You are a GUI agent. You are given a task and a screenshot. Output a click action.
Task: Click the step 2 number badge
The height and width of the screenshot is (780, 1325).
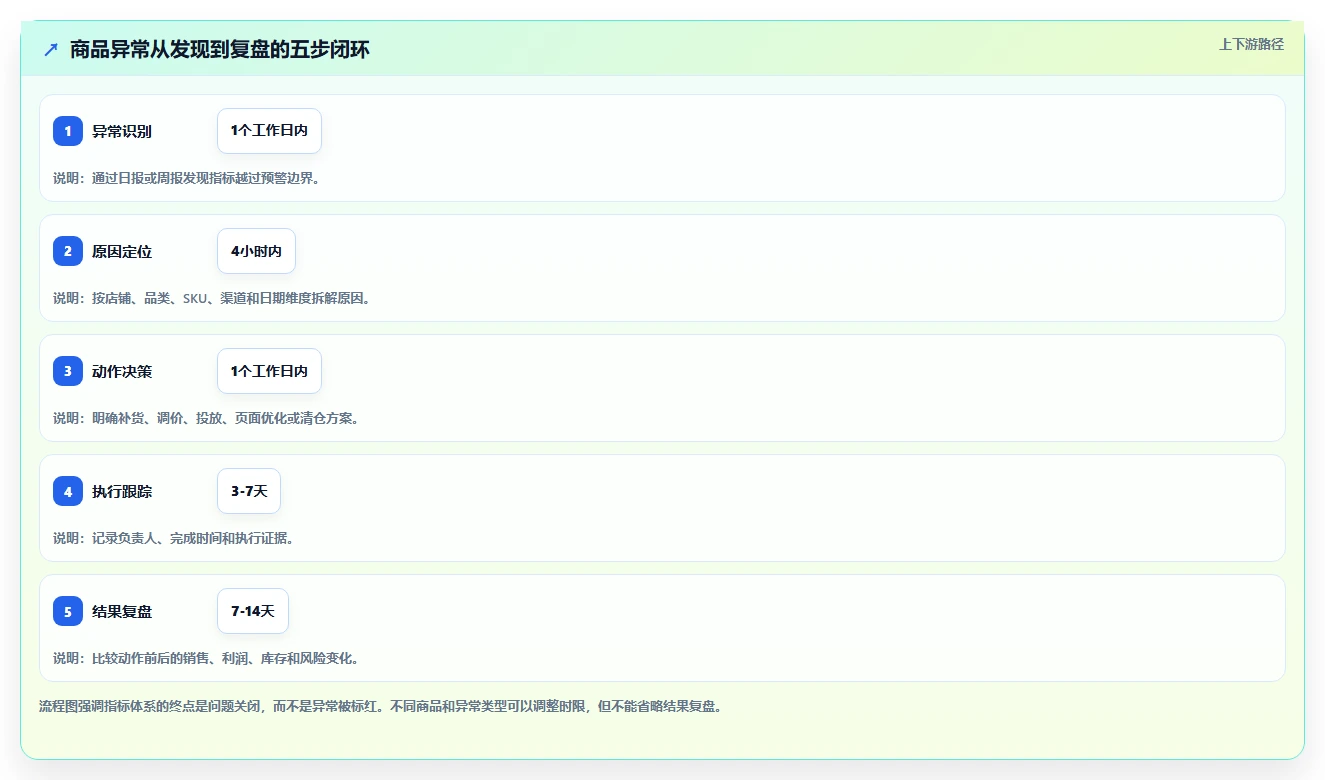(x=68, y=251)
